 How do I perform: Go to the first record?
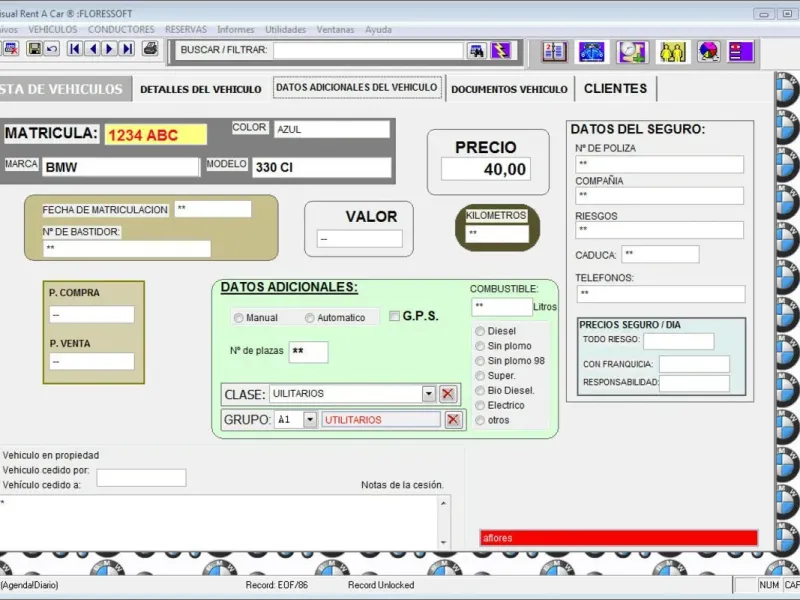(x=74, y=49)
